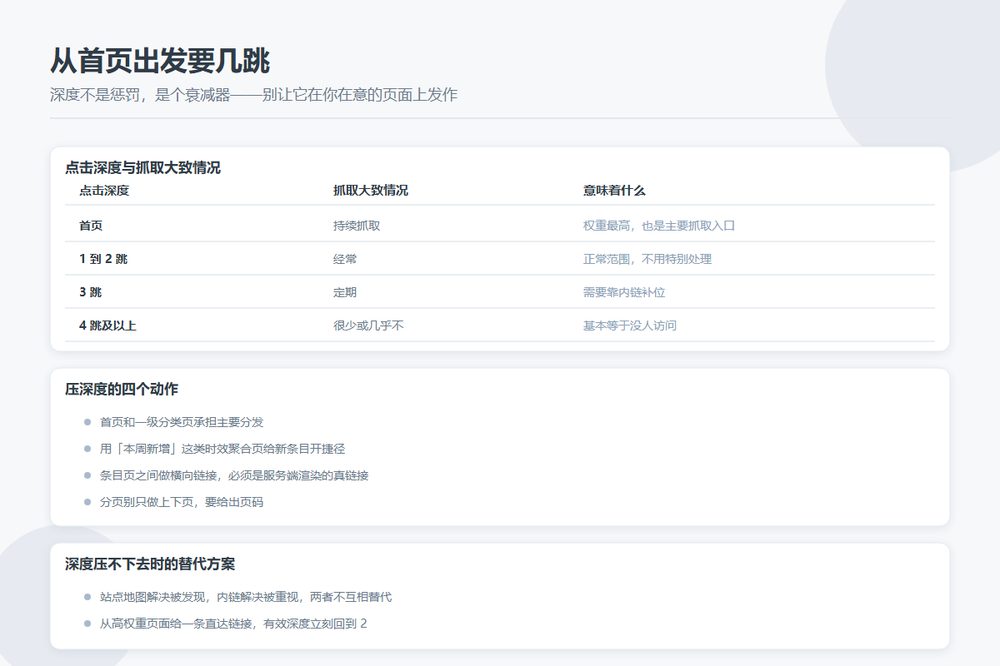Click the table cell 首页
Screen dimensions: 1000x666
pyautogui.click(x=91, y=225)
